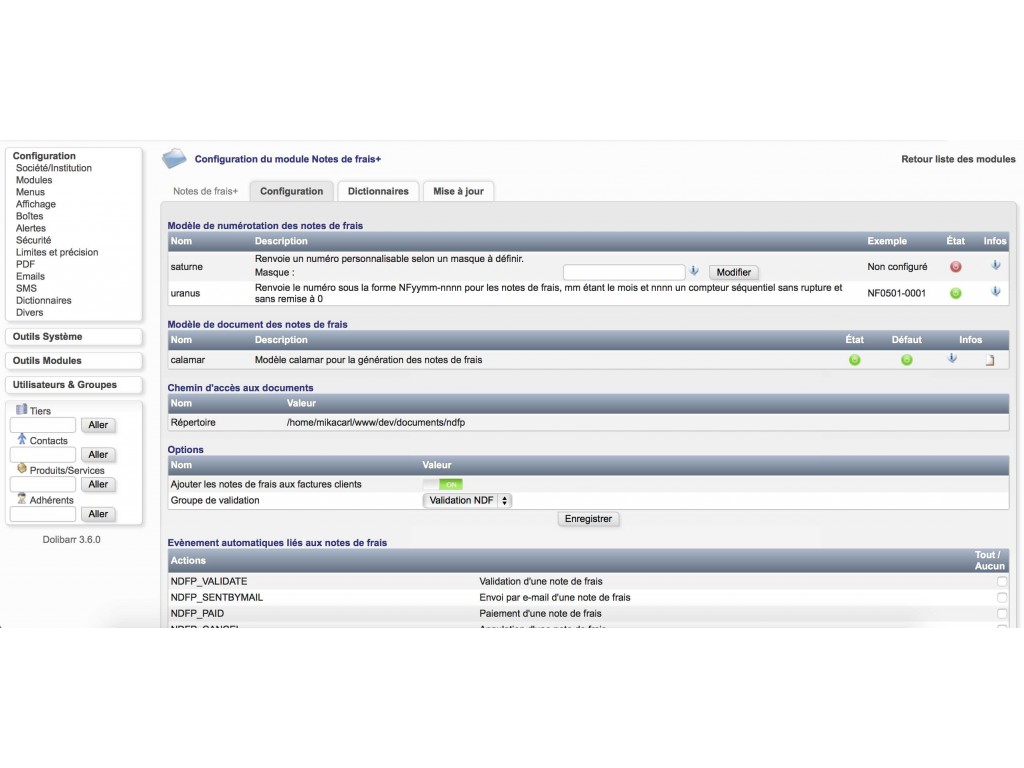Open Sécurité settings link
The width and height of the screenshot is (1024, 768).
[33, 240]
